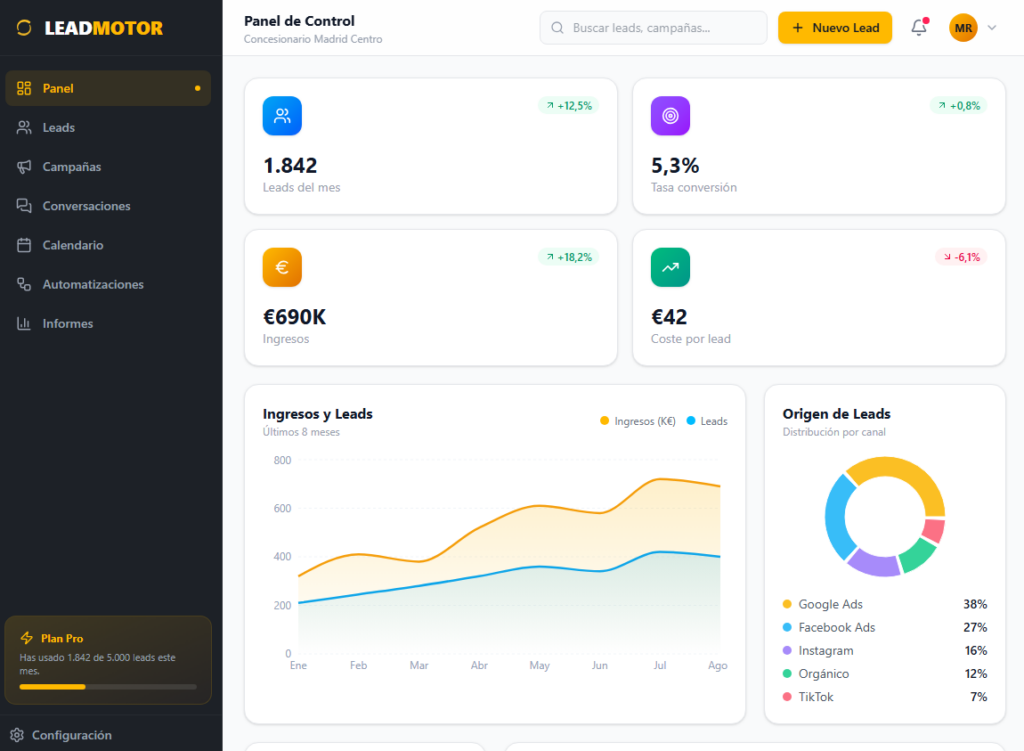Click the Plan Pro usage progress bar
This screenshot has width=1024, height=751.
pos(108,687)
